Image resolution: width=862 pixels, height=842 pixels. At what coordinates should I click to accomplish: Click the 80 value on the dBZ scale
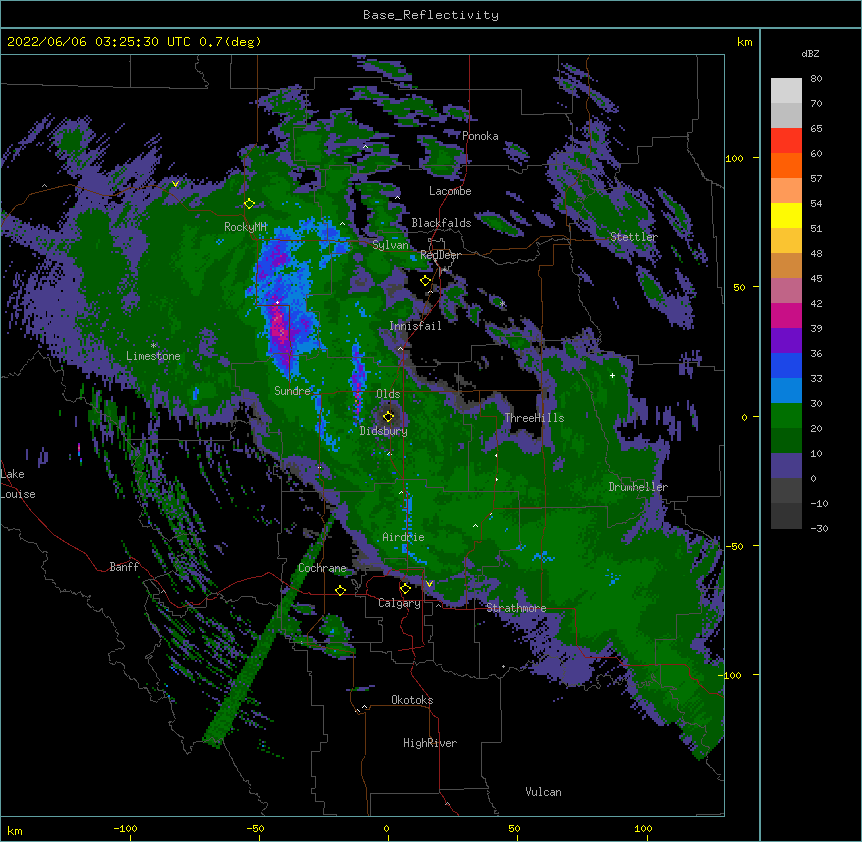tap(816, 79)
